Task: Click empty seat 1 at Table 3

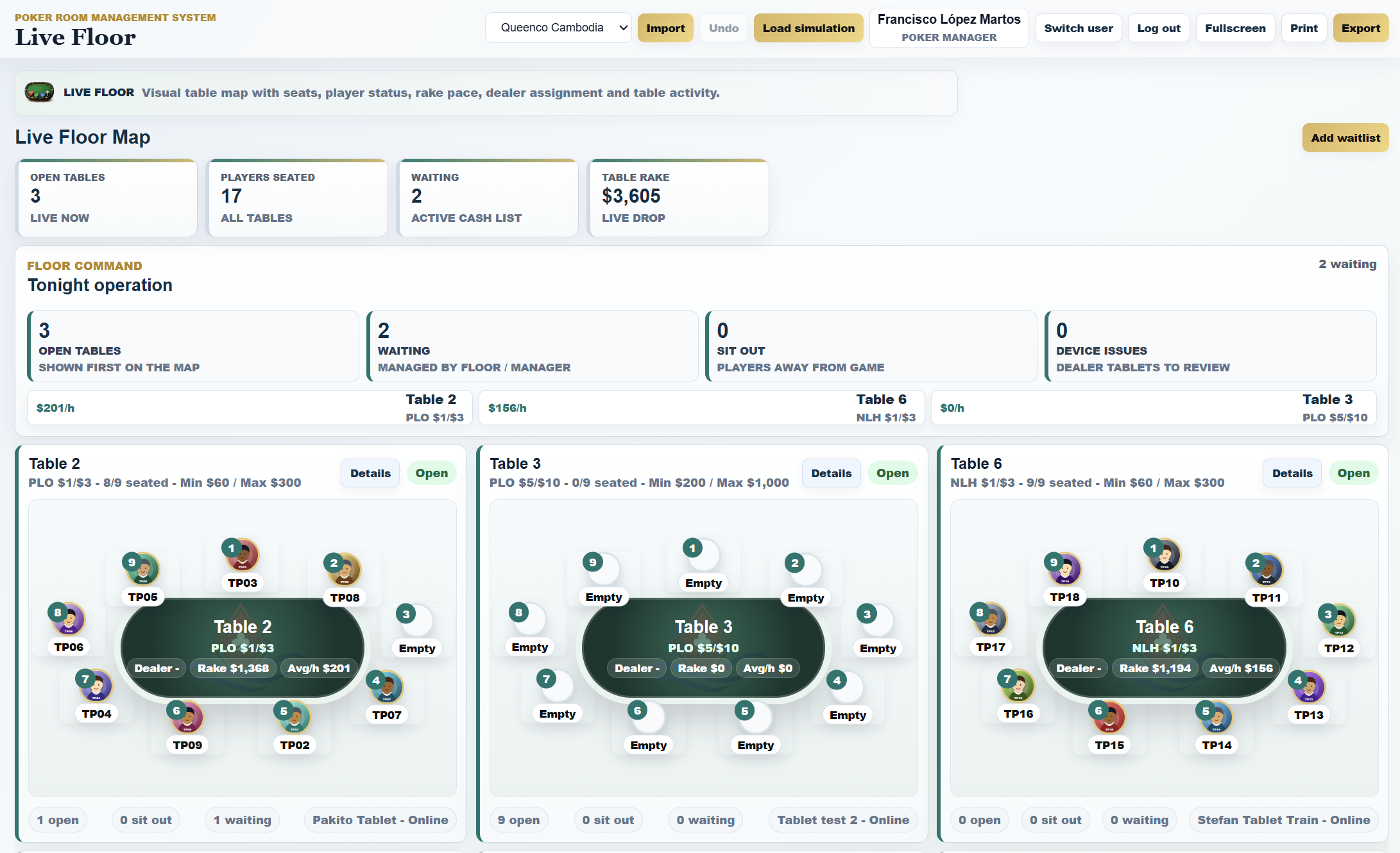Action: pyautogui.click(x=703, y=555)
